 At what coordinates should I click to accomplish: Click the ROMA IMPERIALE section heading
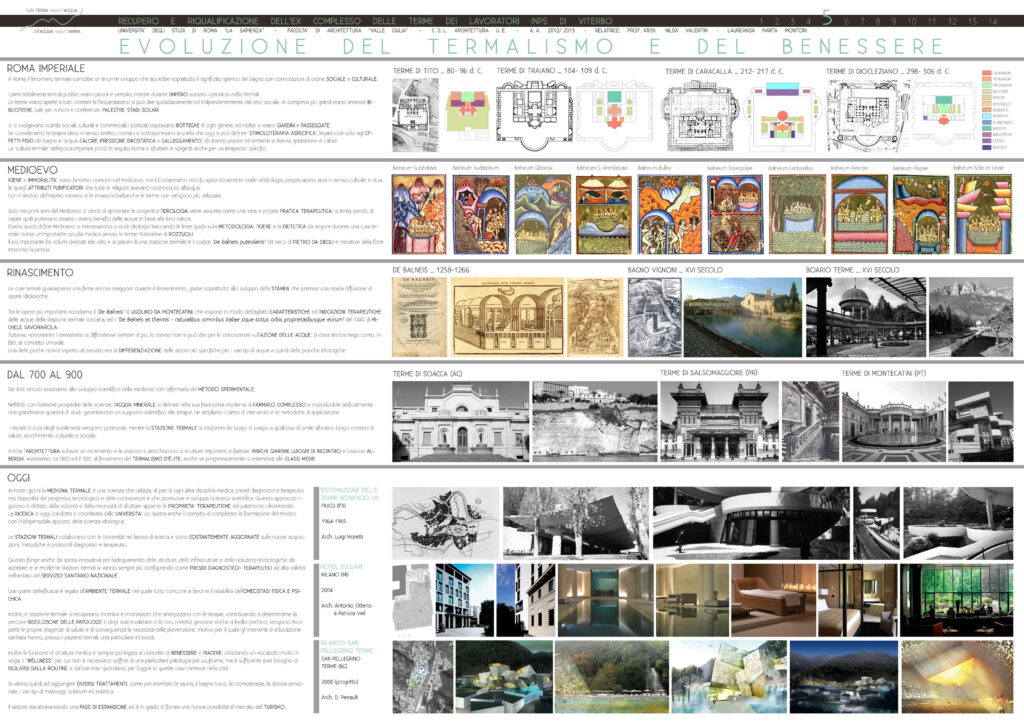point(46,68)
